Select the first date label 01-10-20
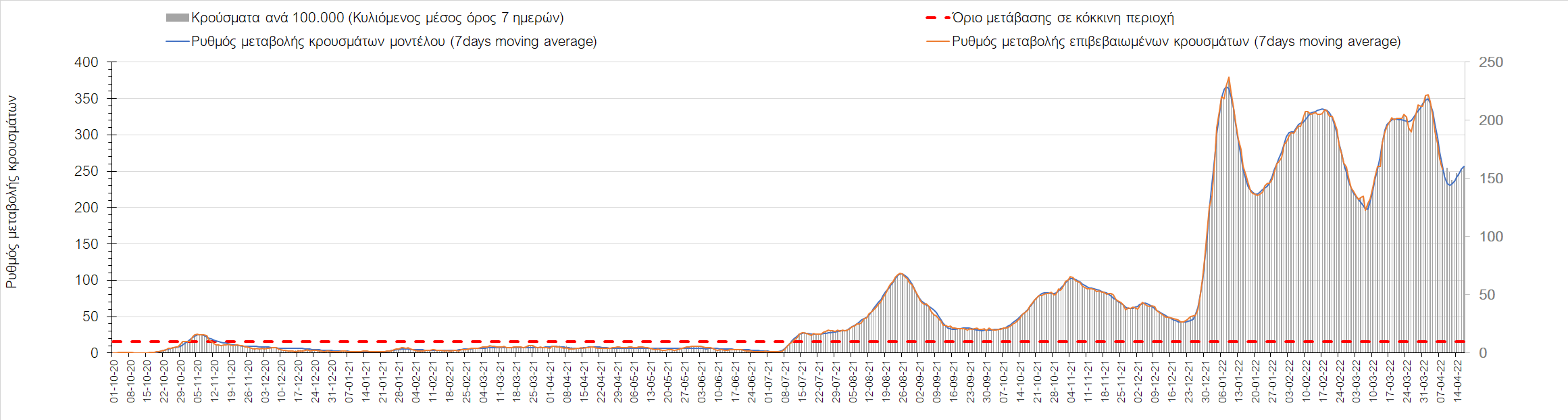The width and height of the screenshot is (1568, 420). point(114,381)
